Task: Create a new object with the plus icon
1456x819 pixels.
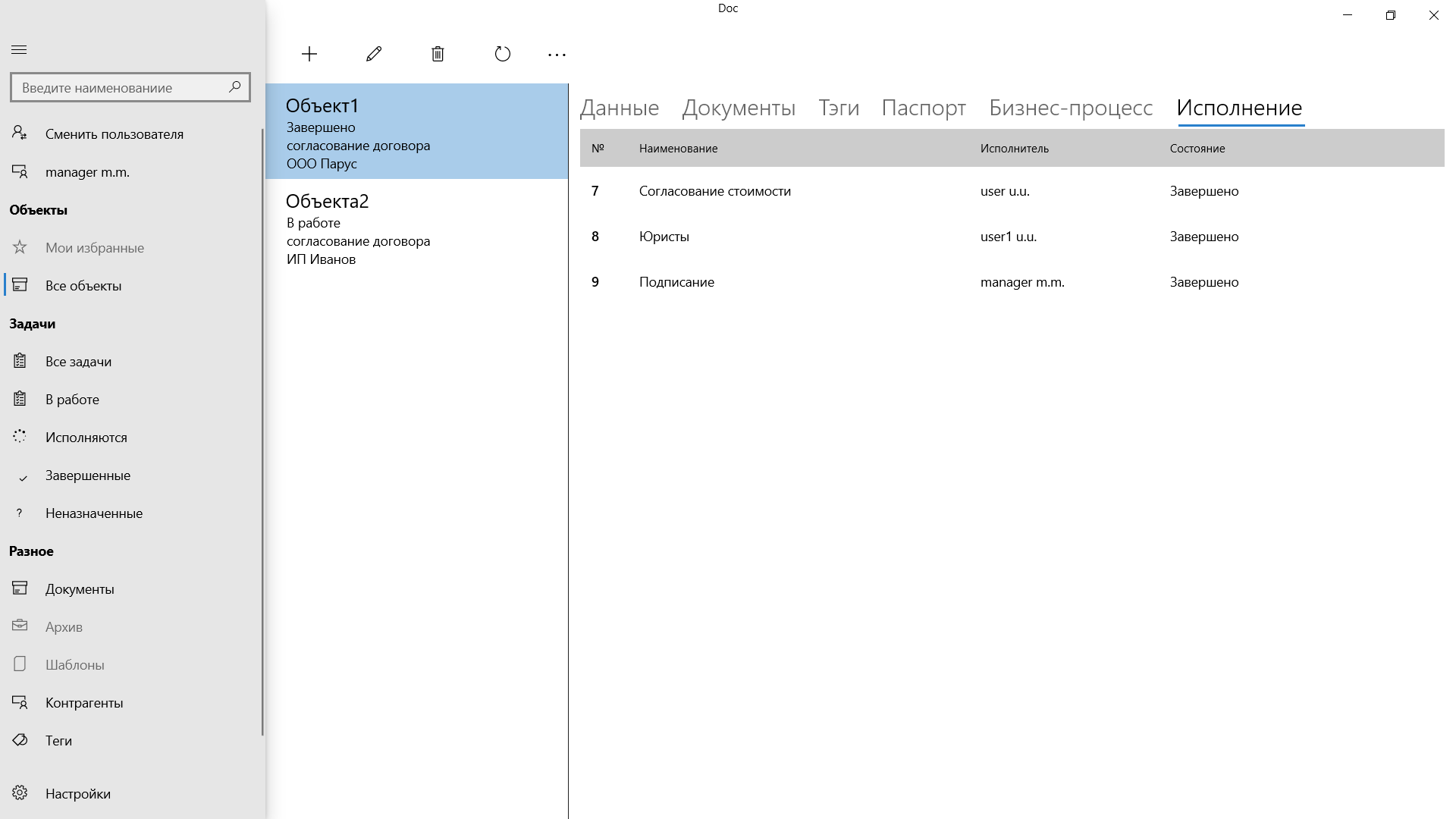Action: point(309,54)
